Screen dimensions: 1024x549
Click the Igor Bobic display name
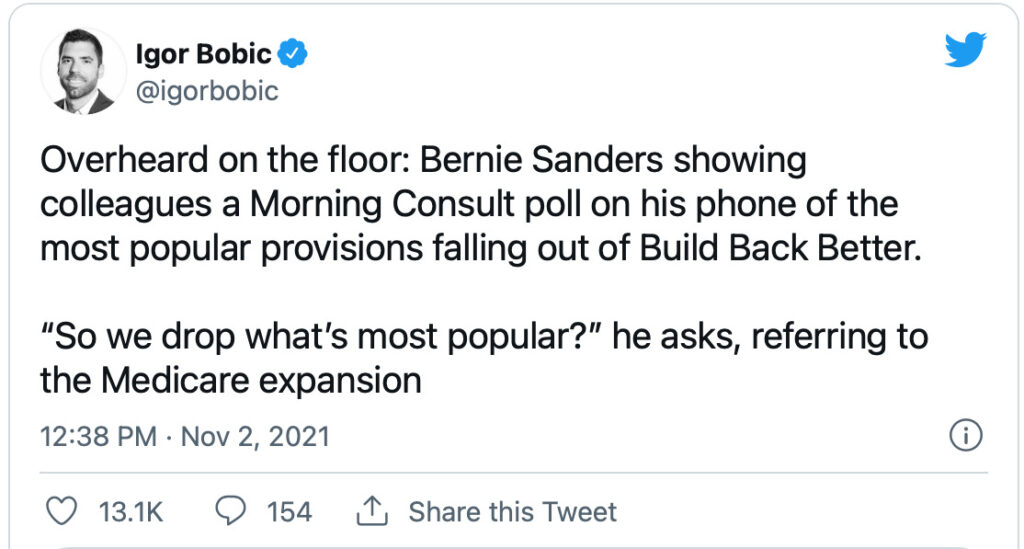pyautogui.click(x=203, y=53)
